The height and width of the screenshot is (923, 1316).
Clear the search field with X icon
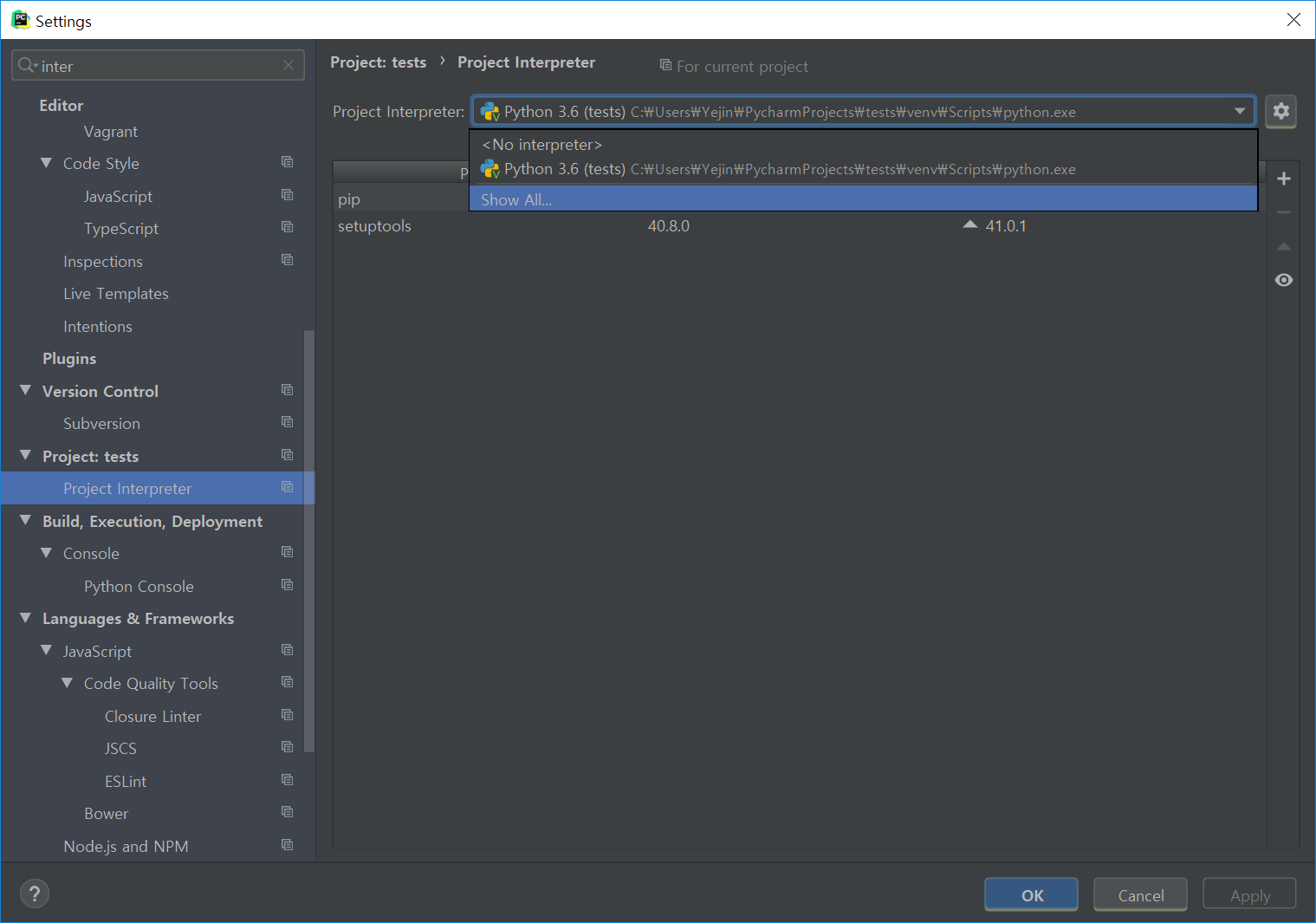coord(288,65)
